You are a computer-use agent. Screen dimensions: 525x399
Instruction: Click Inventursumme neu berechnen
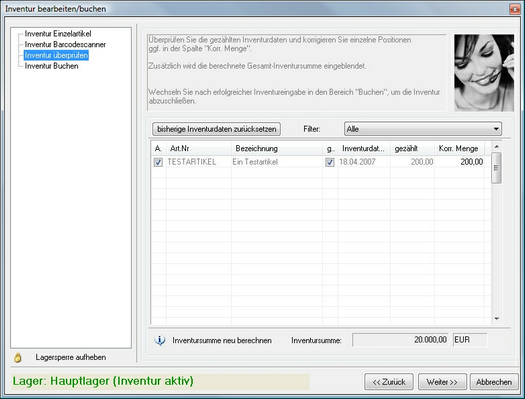(222, 340)
